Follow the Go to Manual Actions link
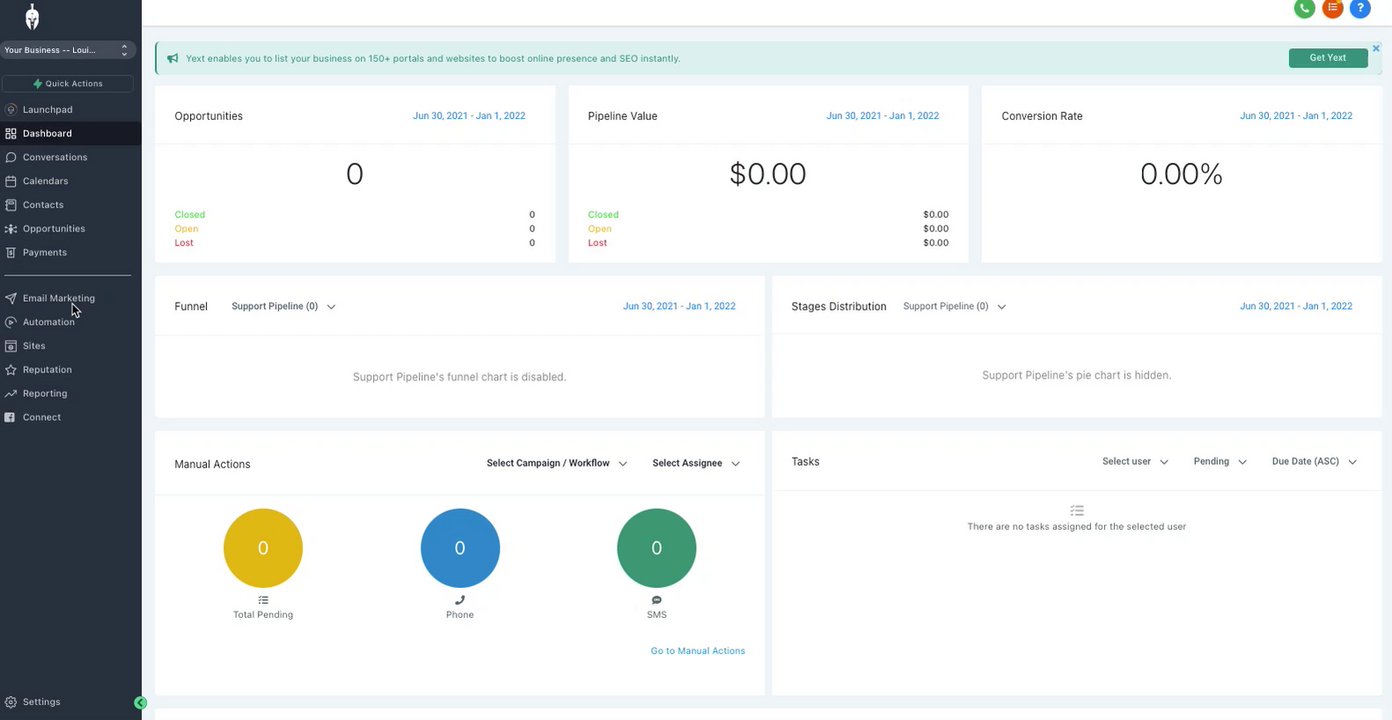This screenshot has width=1392, height=720. [x=698, y=651]
